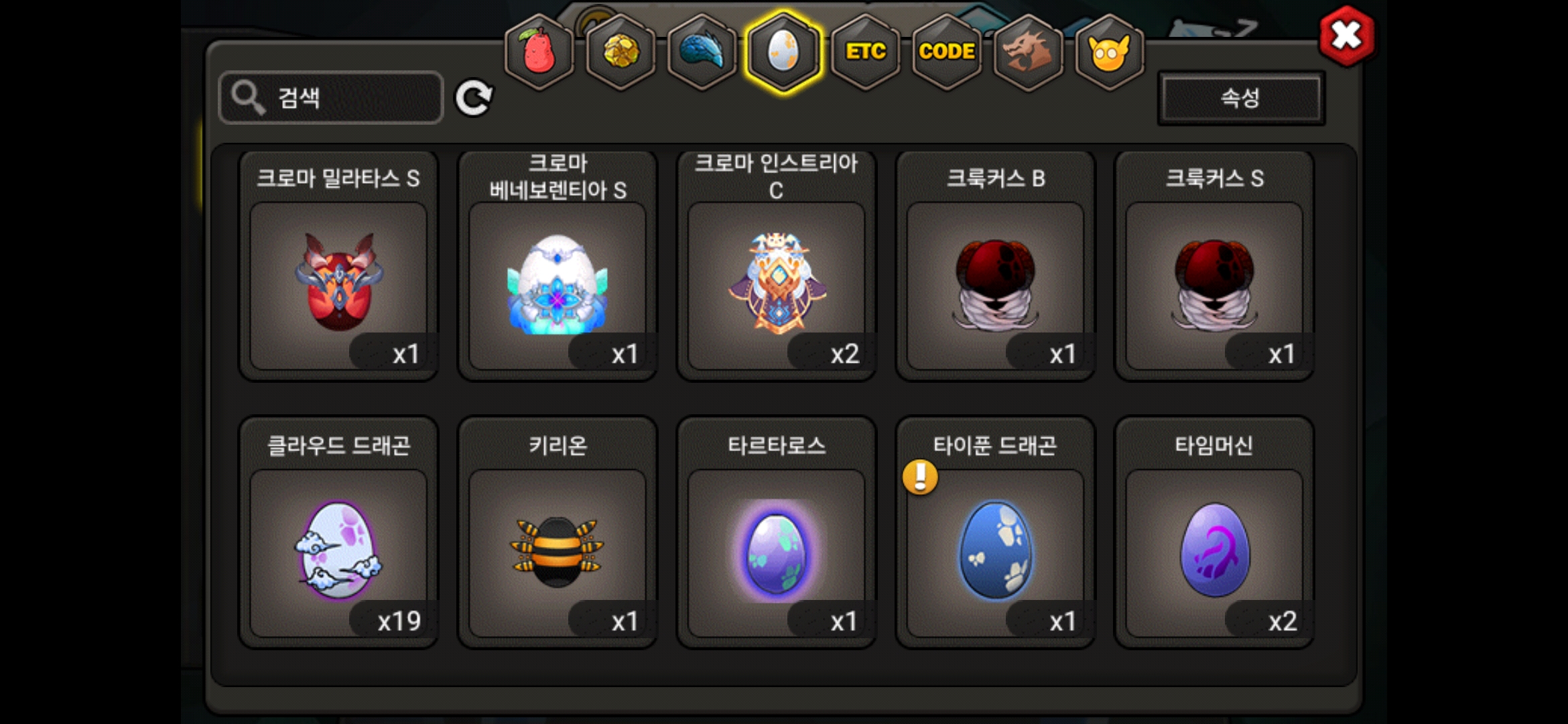Select the yellow cat face category icon
The width and height of the screenshot is (1568, 724).
[x=1109, y=52]
